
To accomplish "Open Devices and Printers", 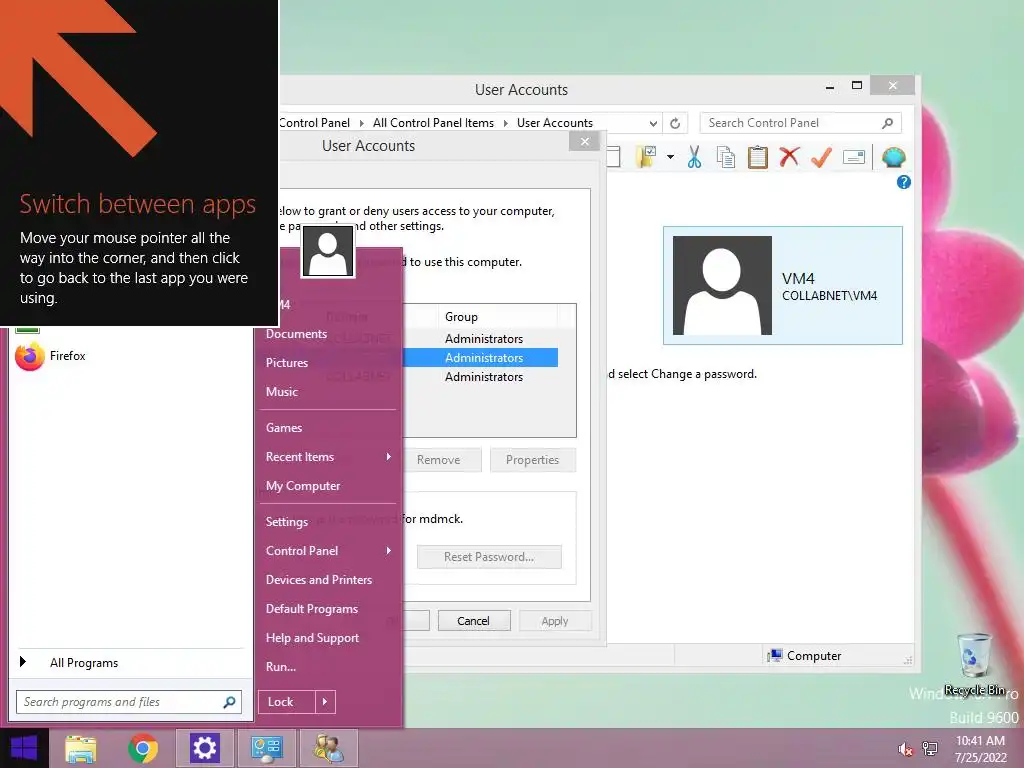I will pos(319,580).
